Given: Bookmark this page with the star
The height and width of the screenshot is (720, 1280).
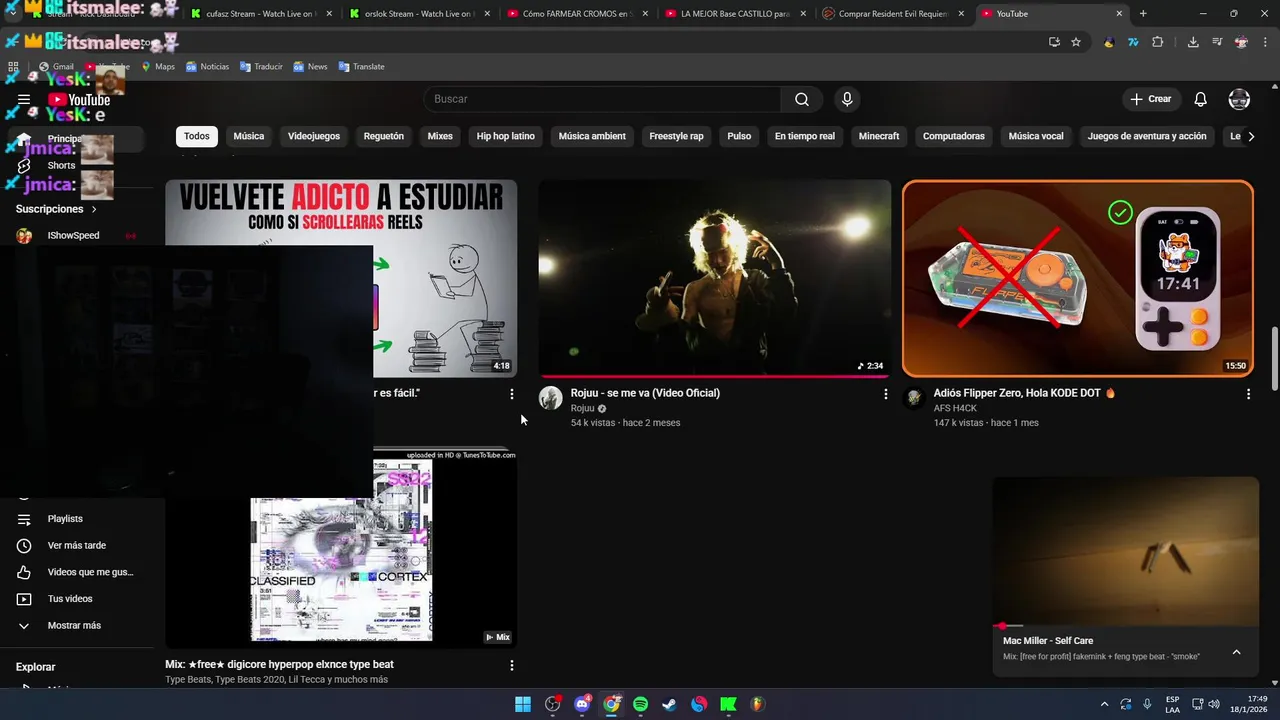Looking at the screenshot, I should click(x=1076, y=42).
